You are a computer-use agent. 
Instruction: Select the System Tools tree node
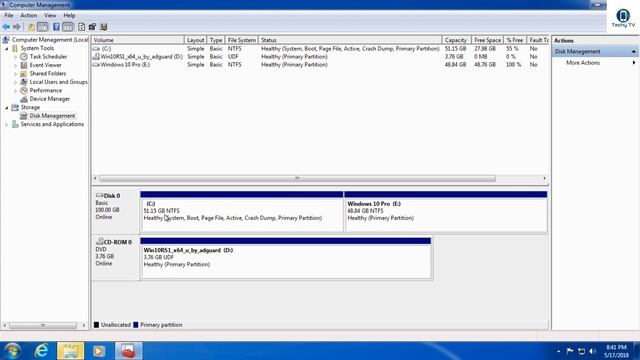click(37, 48)
